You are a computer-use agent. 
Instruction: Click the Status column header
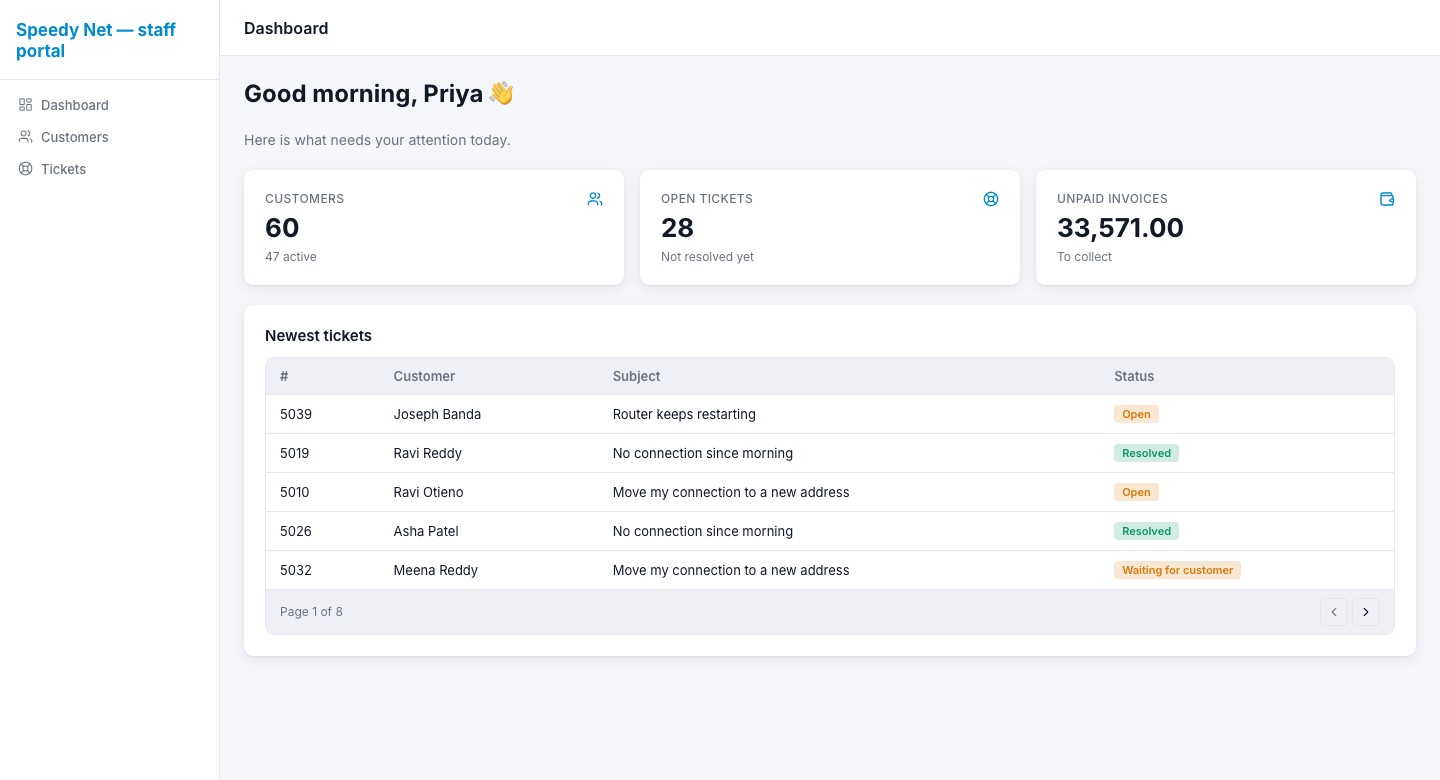(1134, 376)
